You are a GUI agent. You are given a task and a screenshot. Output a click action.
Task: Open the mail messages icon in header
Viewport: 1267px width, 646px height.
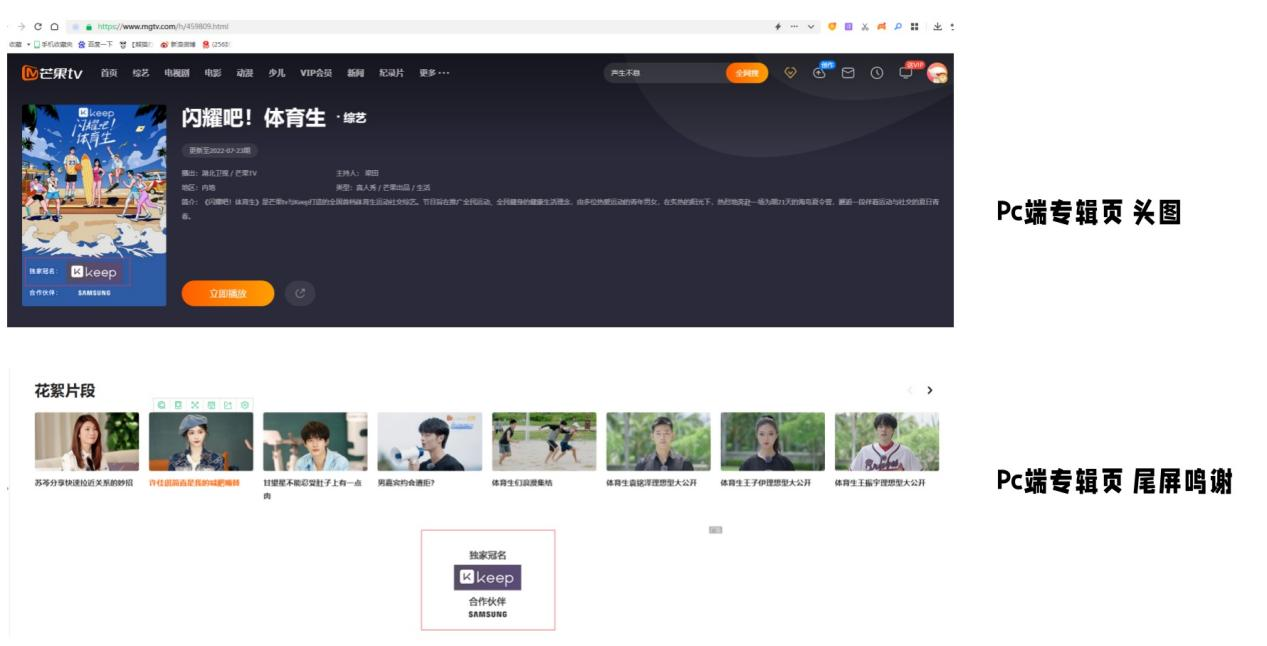[x=847, y=73]
